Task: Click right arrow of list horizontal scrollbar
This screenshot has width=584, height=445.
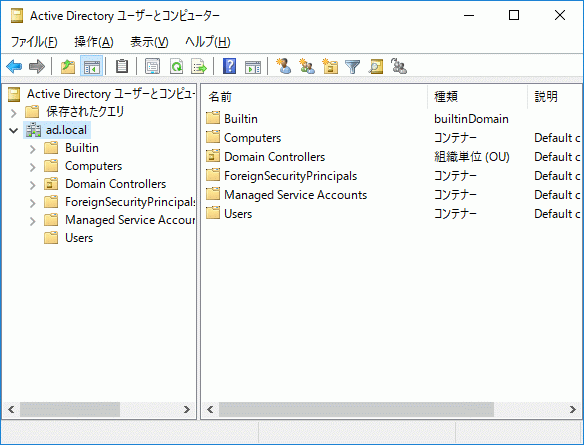Action: pos(573,410)
